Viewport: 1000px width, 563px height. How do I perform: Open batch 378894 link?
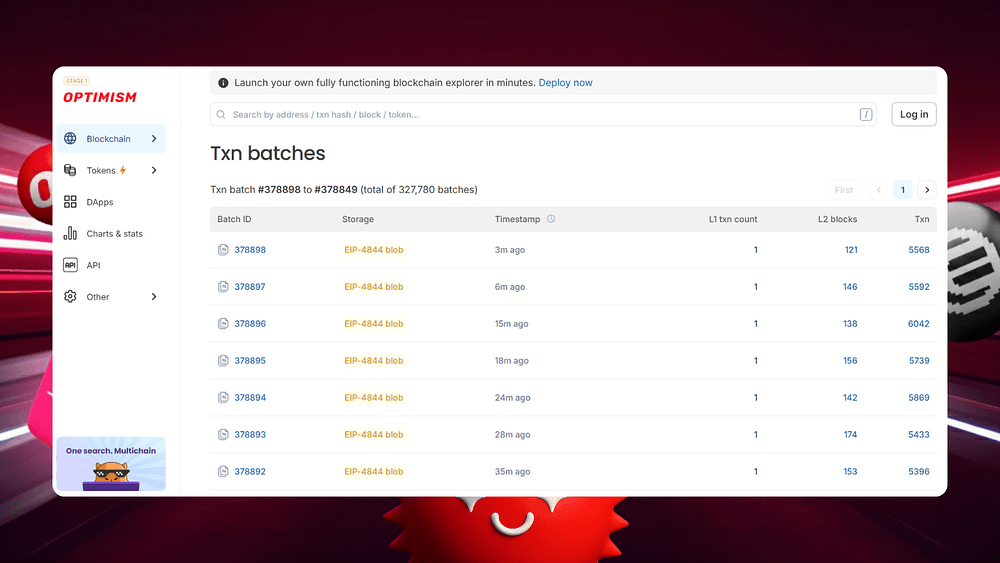click(250, 398)
